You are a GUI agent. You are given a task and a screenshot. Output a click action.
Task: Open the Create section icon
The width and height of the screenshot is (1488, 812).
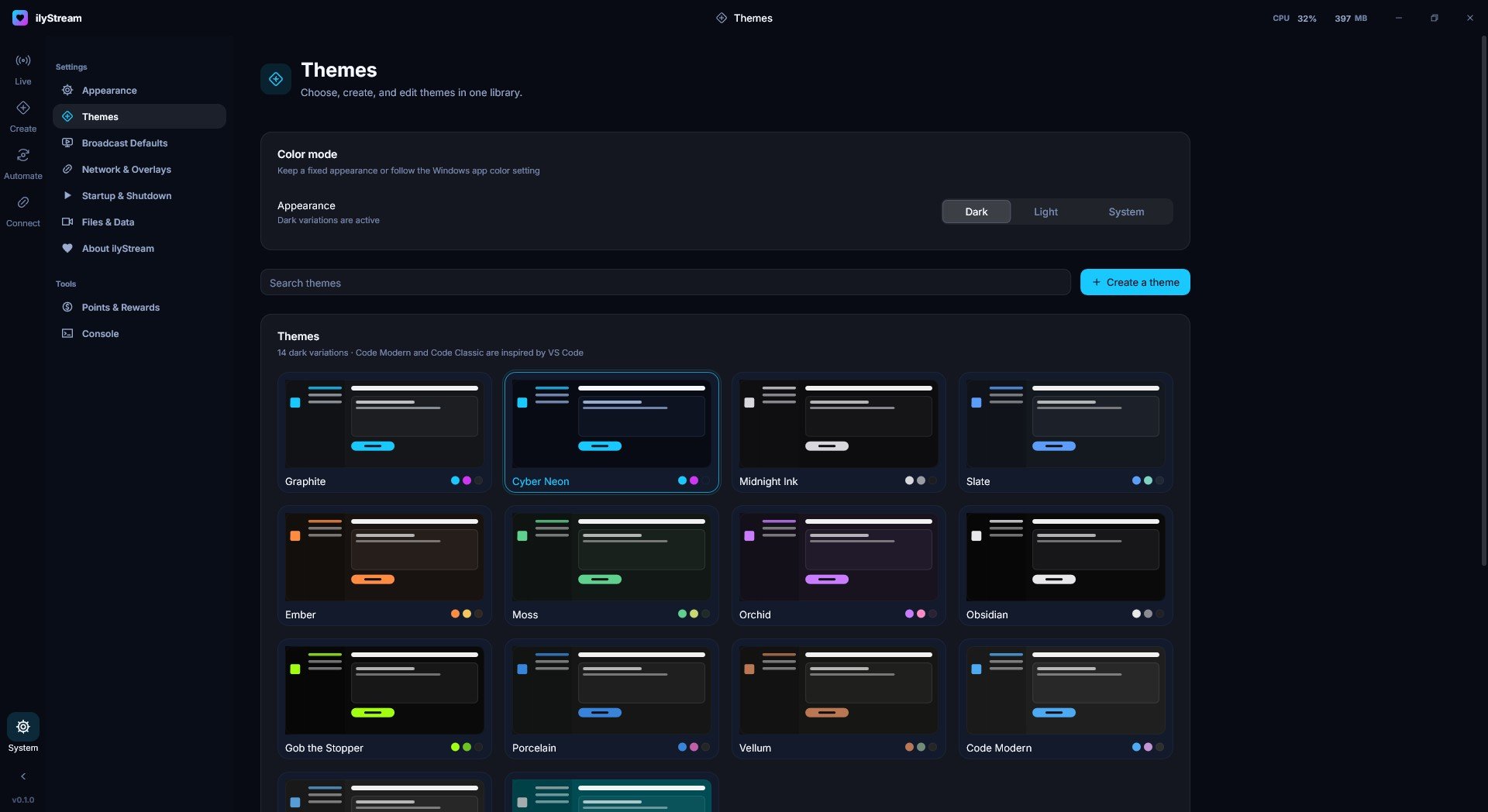click(x=23, y=108)
